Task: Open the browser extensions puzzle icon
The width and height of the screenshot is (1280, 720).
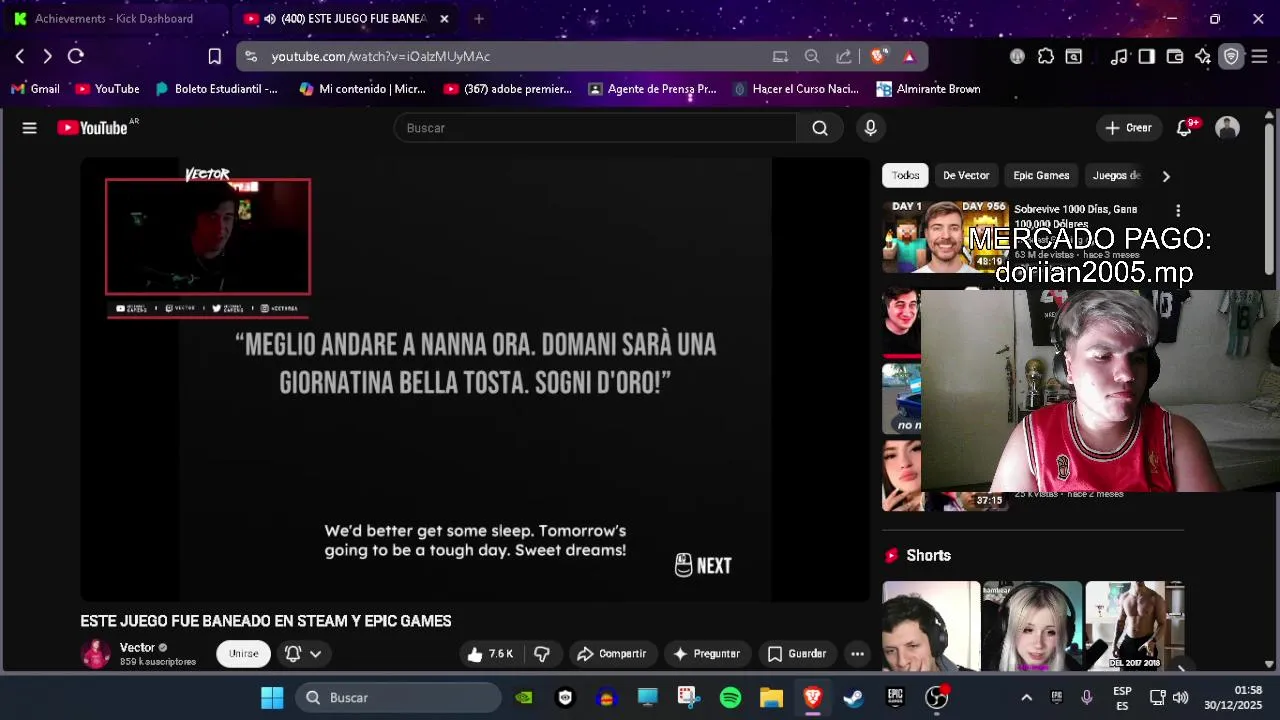Action: 1045,56
